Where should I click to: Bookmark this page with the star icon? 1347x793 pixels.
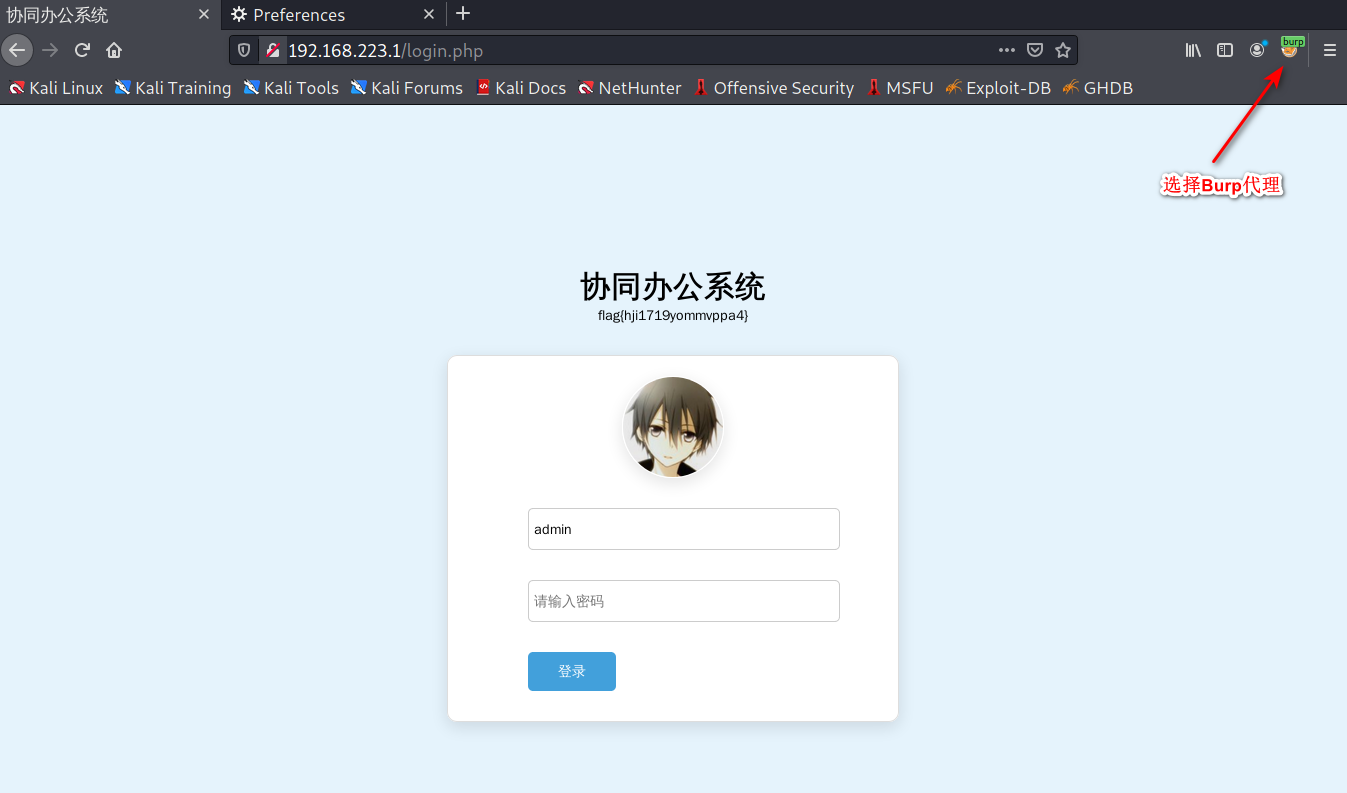1063,50
